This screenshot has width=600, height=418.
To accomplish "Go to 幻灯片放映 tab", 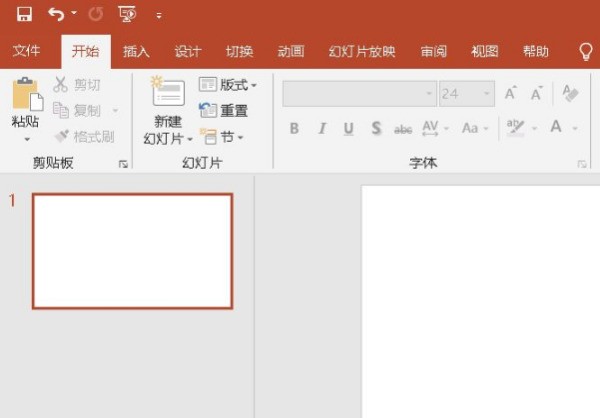I will tap(362, 51).
